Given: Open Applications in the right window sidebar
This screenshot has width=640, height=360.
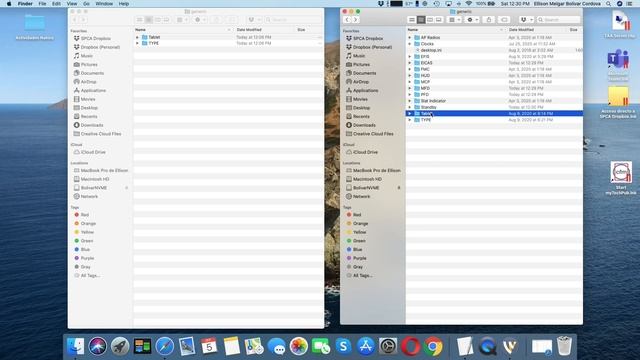Looking at the screenshot, I should pyautogui.click(x=365, y=90).
